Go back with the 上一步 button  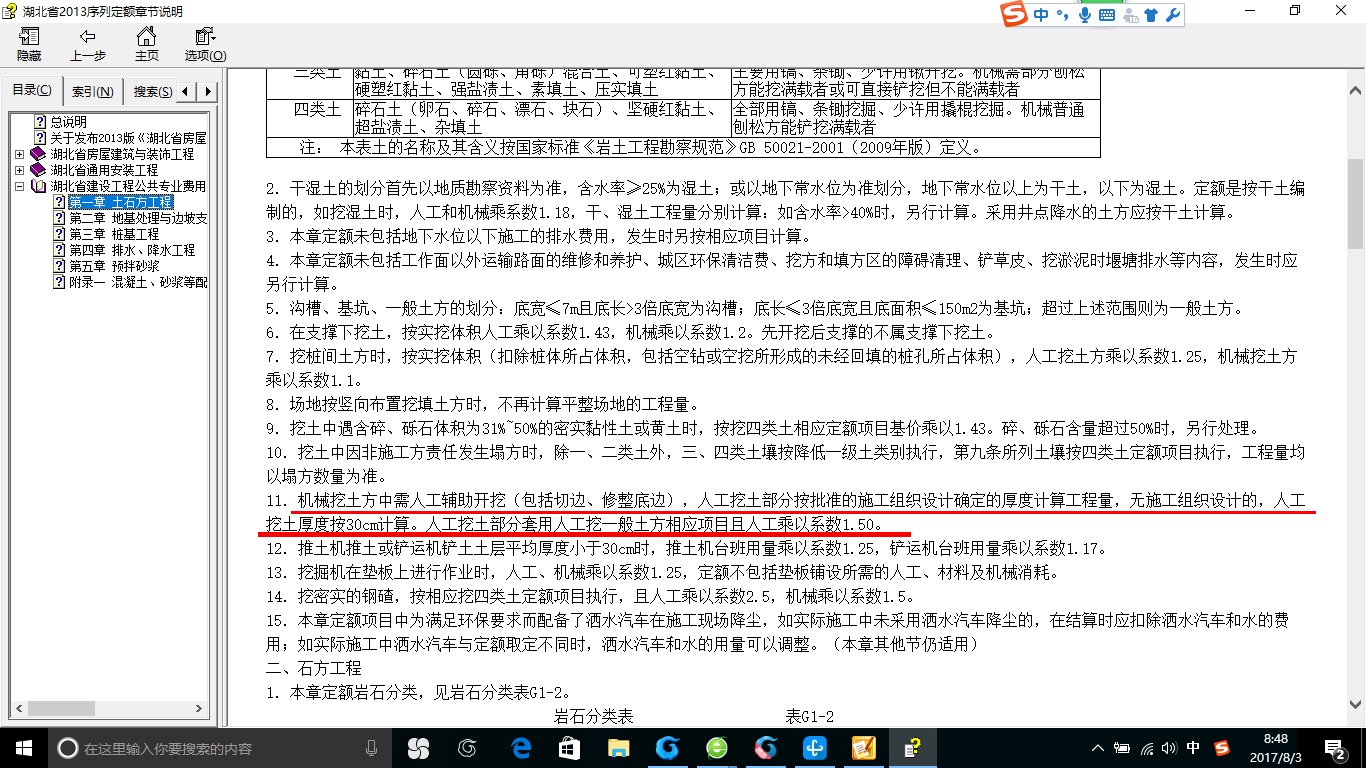tap(87, 45)
